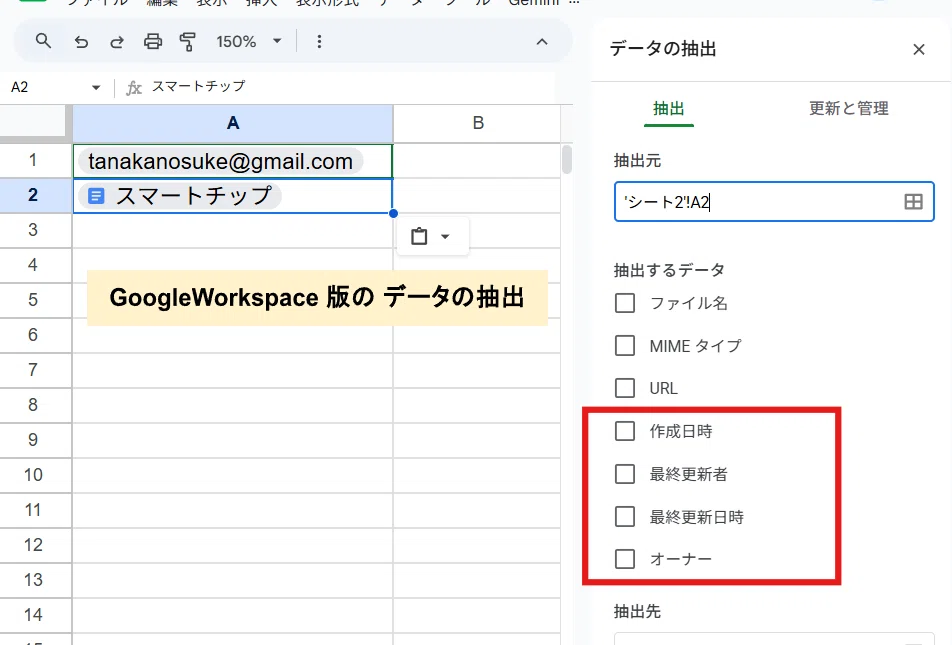Redo the last action
This screenshot has height=645, width=952.
(x=117, y=41)
